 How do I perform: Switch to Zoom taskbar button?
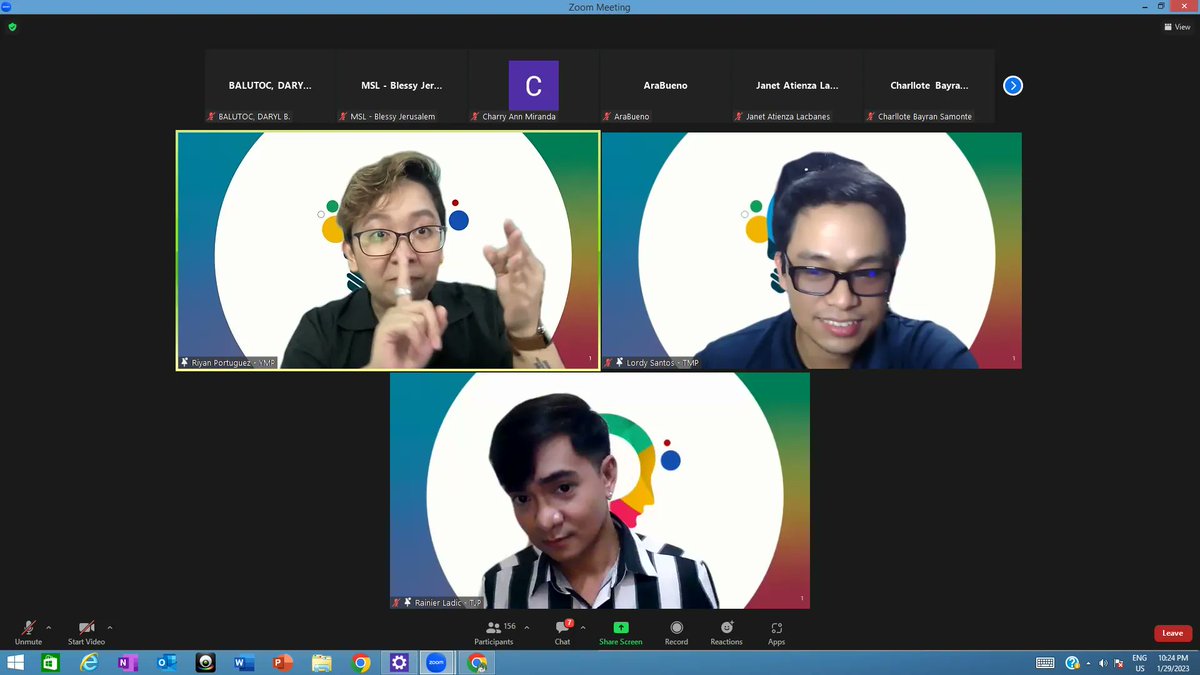click(437, 662)
